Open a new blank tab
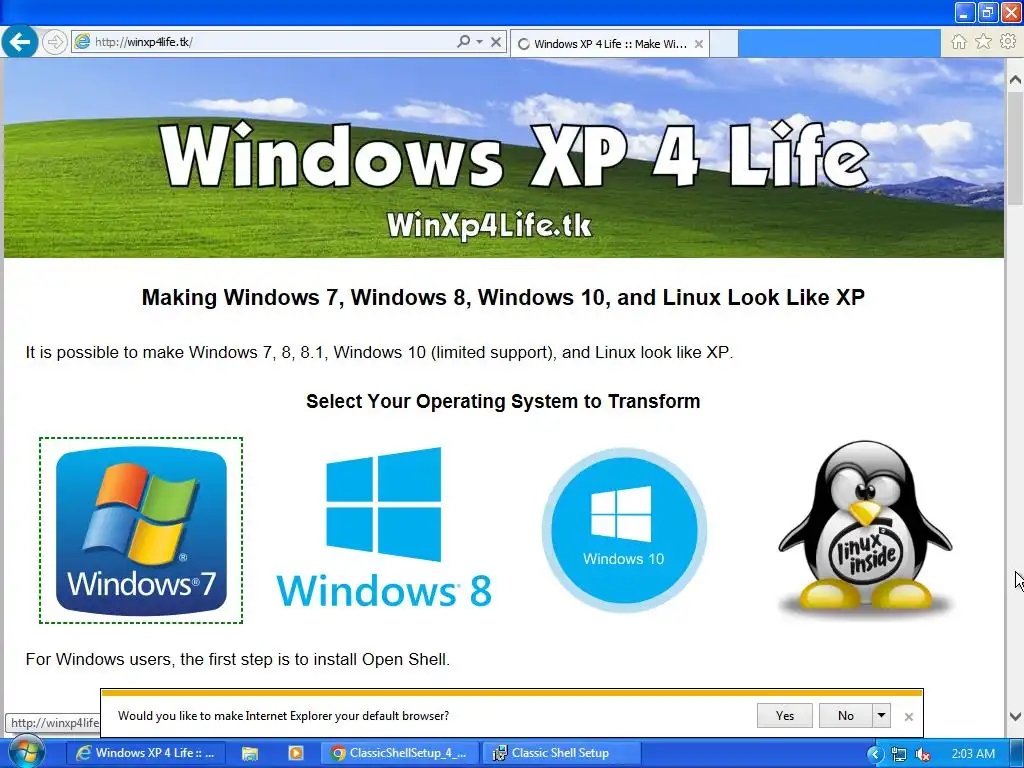 [724, 44]
